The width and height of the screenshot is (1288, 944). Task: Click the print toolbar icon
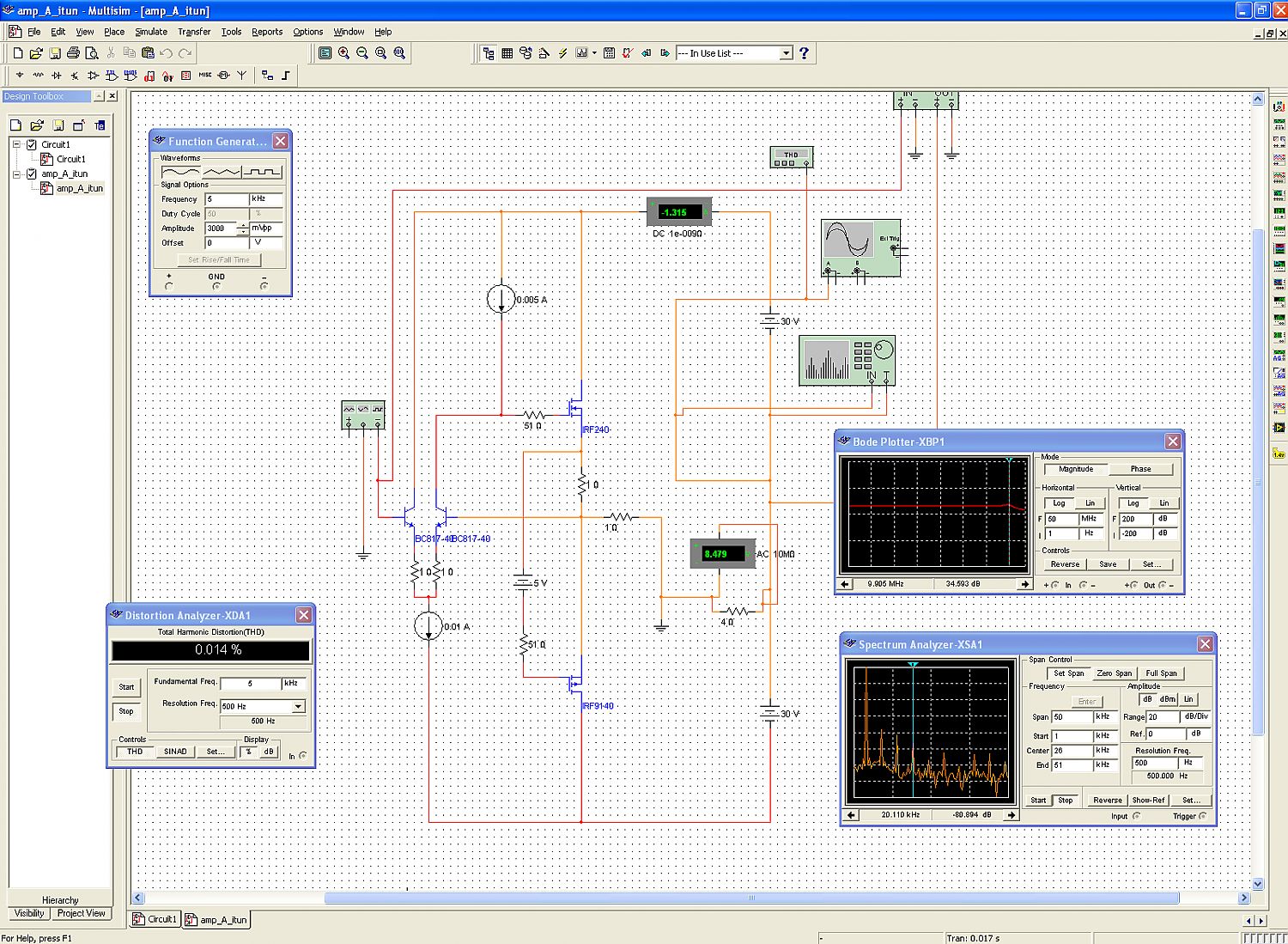coord(74,53)
